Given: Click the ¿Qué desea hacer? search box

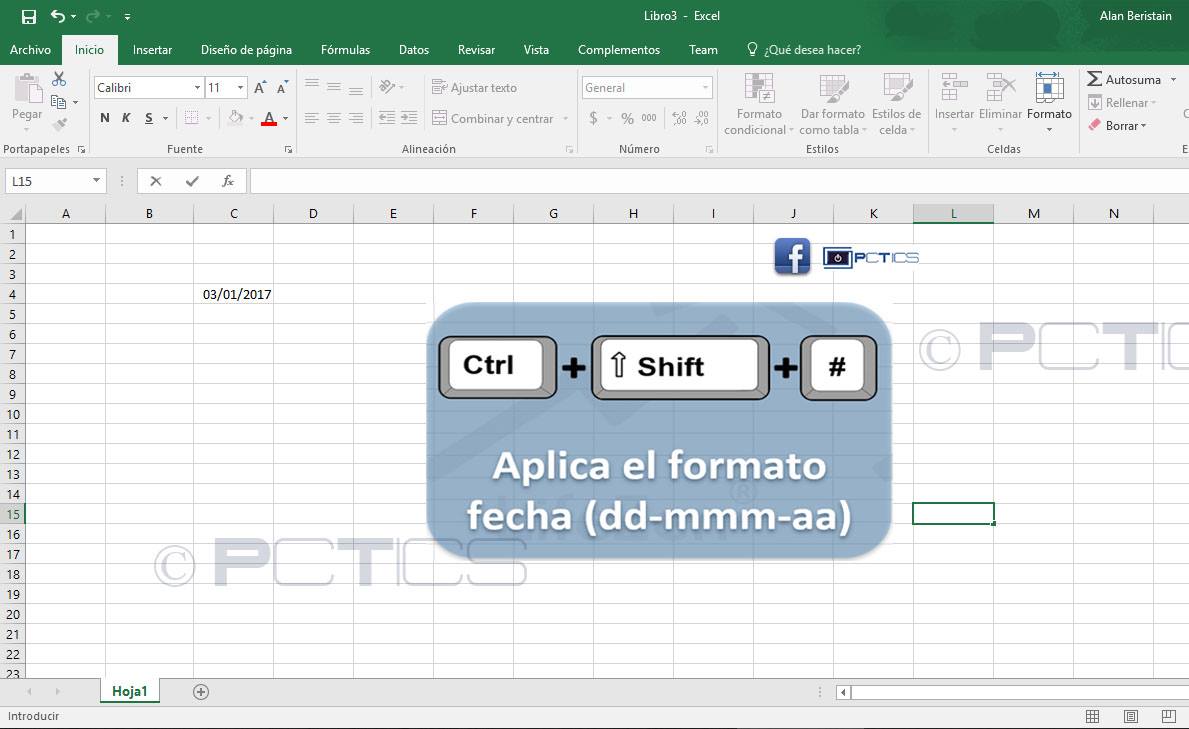Looking at the screenshot, I should [x=805, y=50].
